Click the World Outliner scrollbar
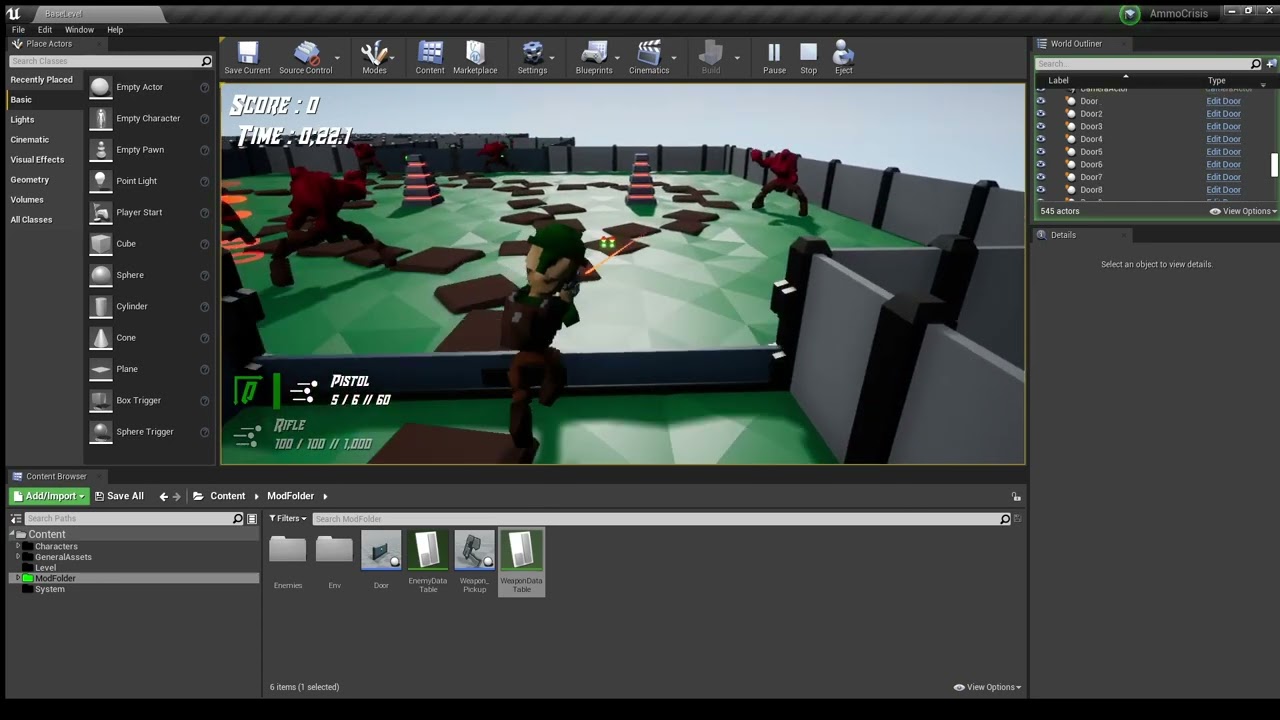1280x720 pixels. tap(1274, 164)
